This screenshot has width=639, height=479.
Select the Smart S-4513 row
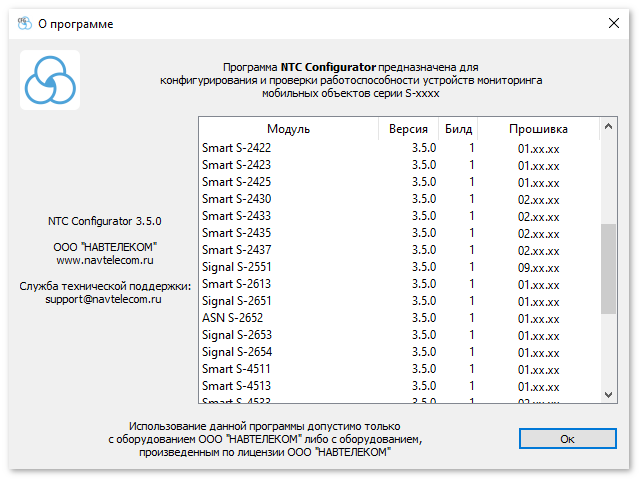pos(399,386)
